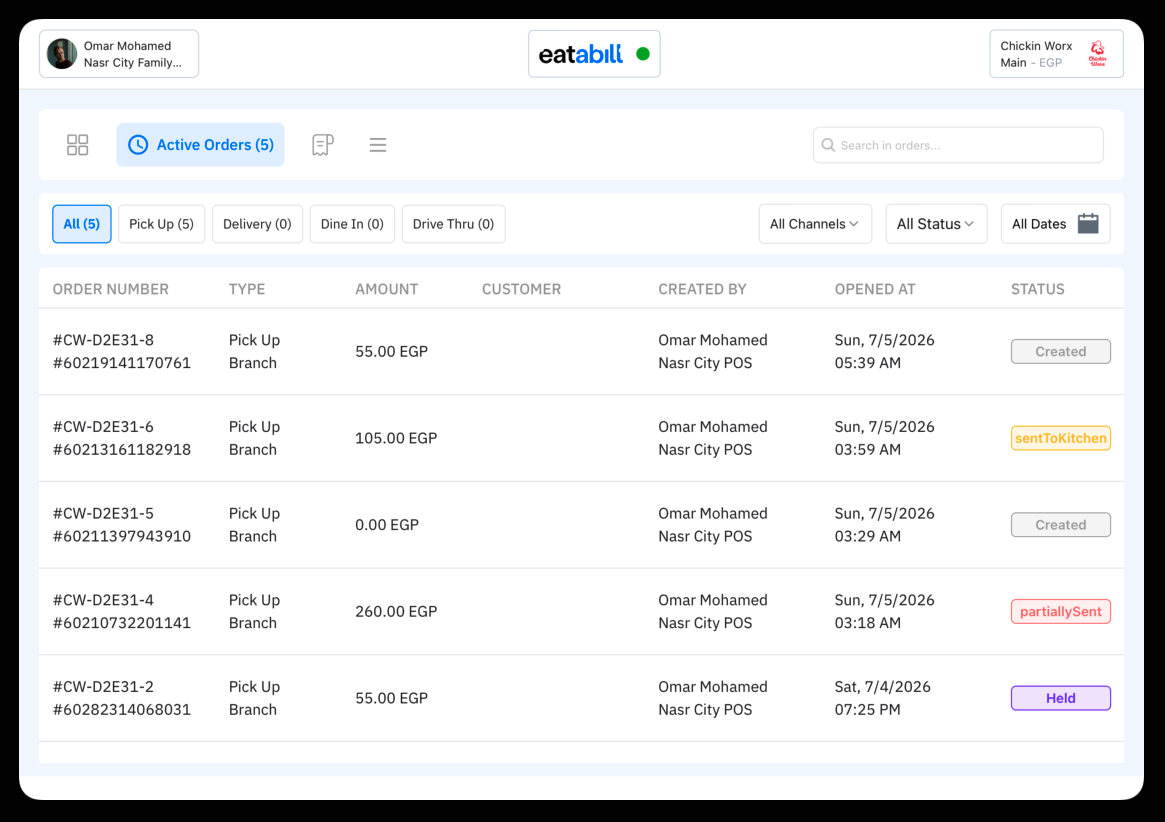This screenshot has height=822, width=1165.
Task: Click the search magnifier icon
Action: click(828, 145)
